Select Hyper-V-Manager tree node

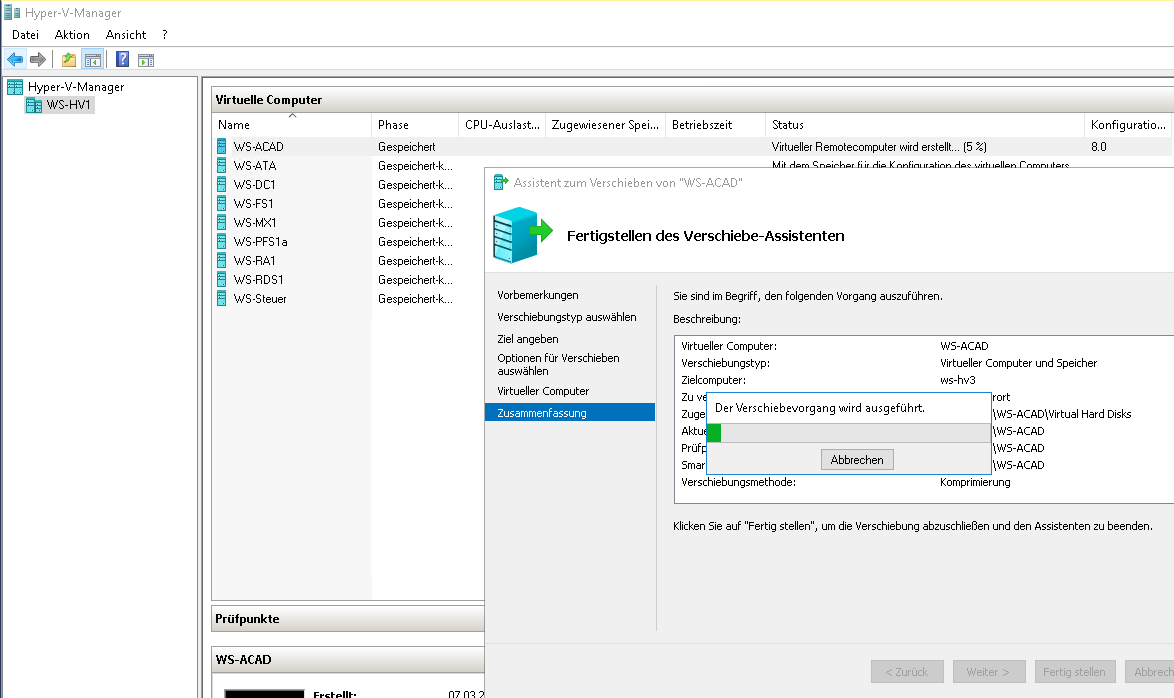point(76,87)
